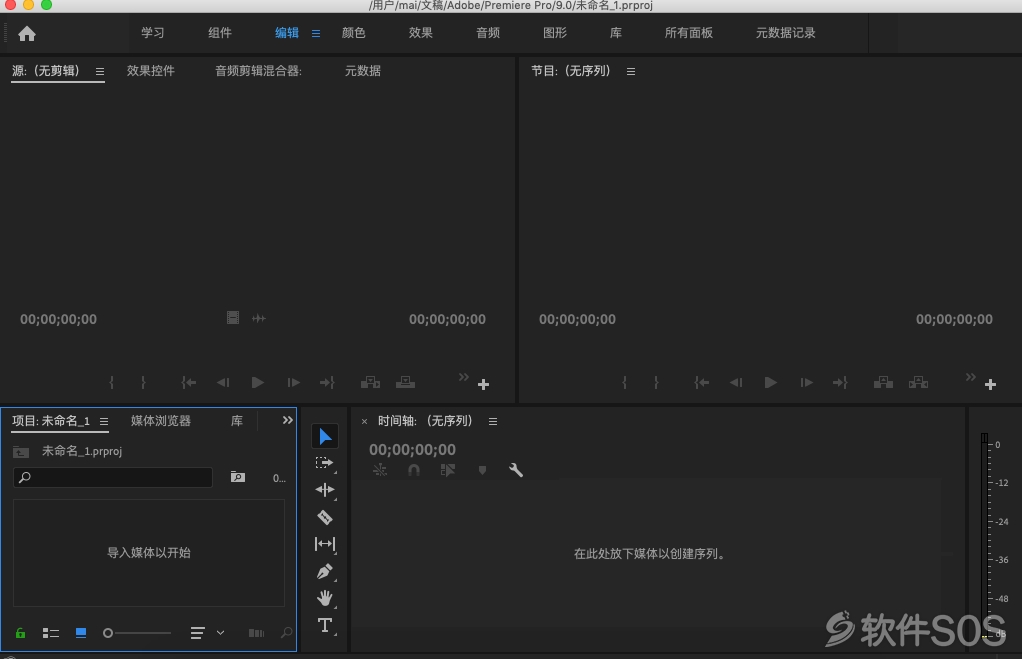The image size is (1022, 659).
Task: Toggle nest-or-individual-clips insert mode
Action: (379, 470)
